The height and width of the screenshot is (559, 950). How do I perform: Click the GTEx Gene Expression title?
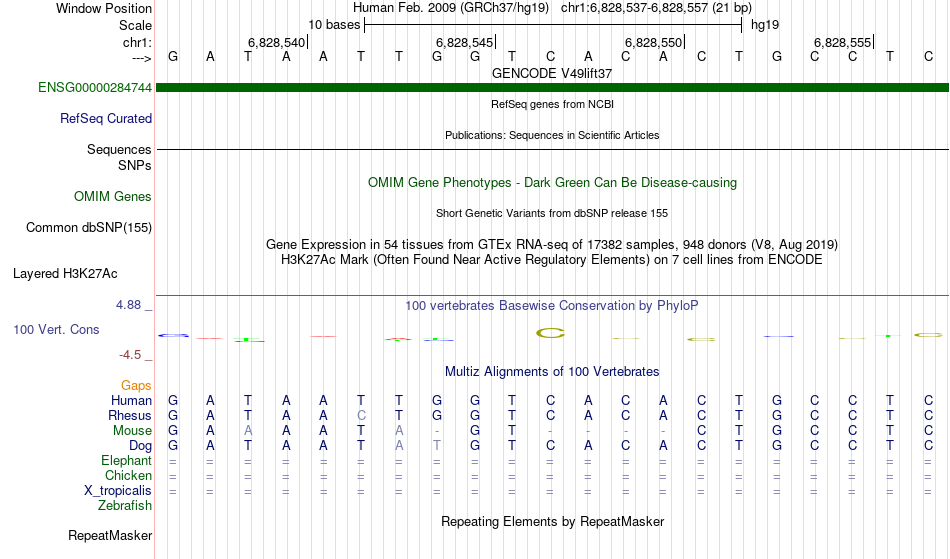(552, 245)
